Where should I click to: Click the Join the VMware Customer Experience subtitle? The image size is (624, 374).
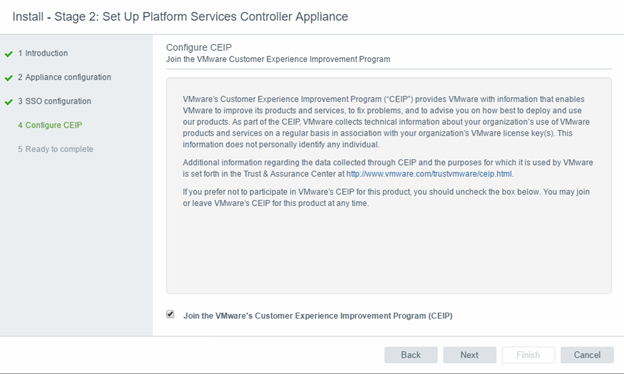(278, 59)
